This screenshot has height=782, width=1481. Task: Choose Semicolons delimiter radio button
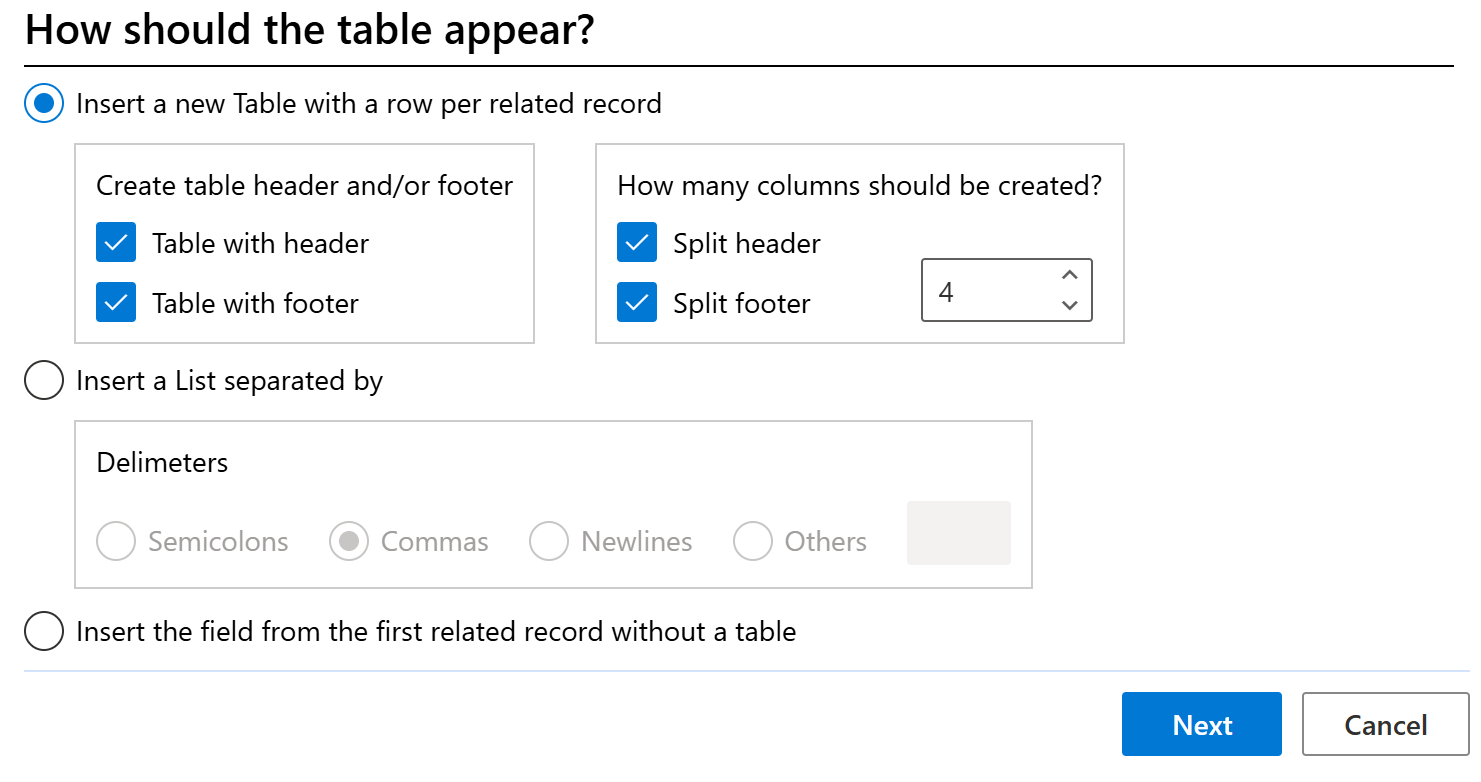point(116,542)
